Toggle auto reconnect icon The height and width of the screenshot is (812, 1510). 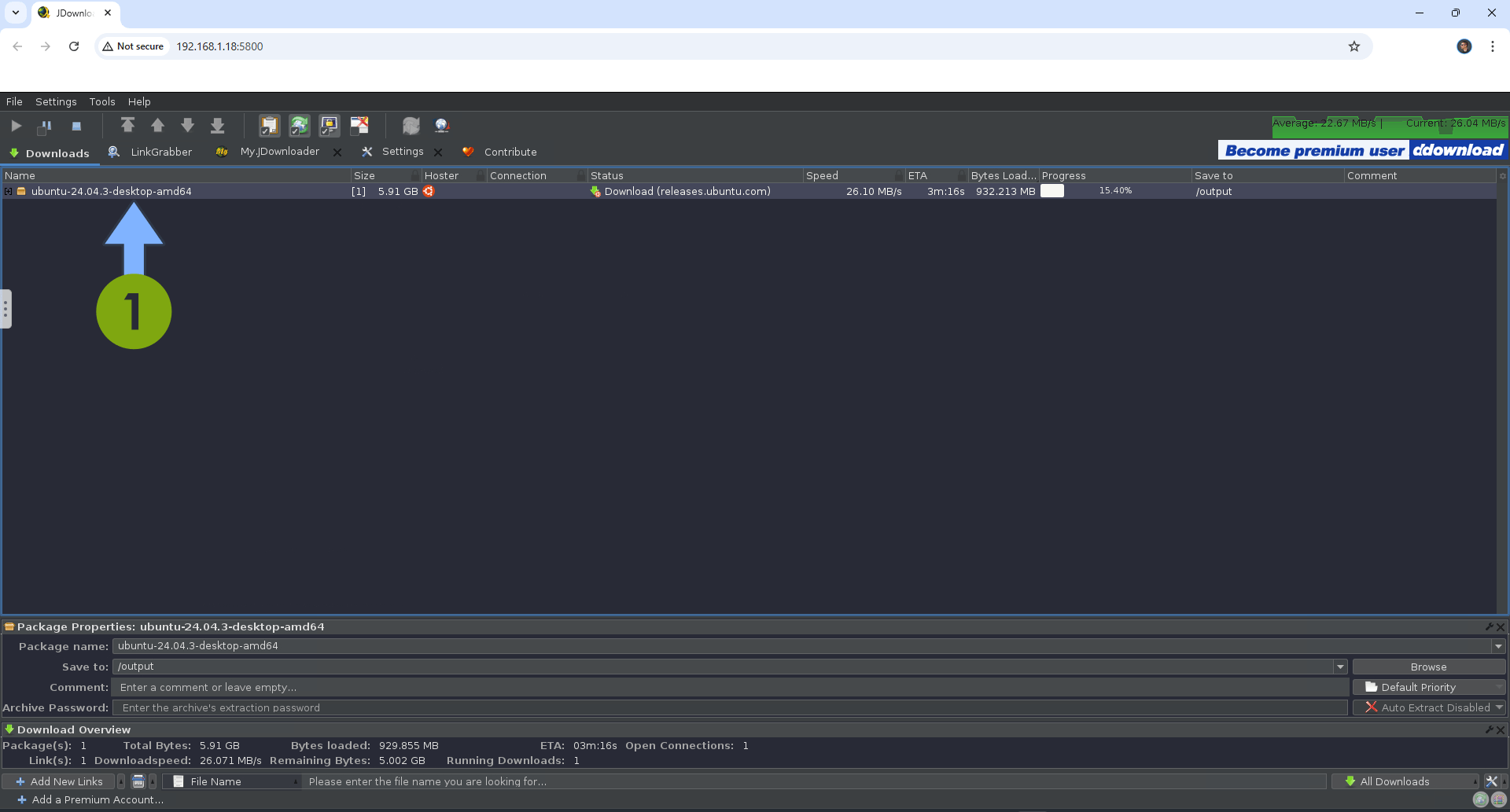299,125
